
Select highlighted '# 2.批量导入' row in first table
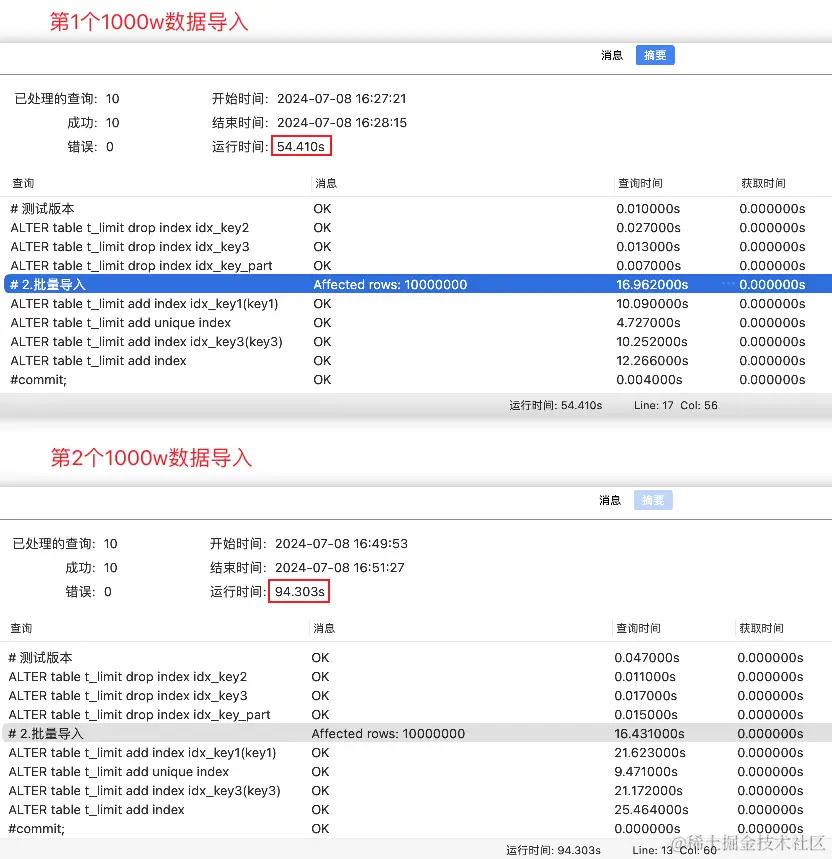tap(418, 284)
